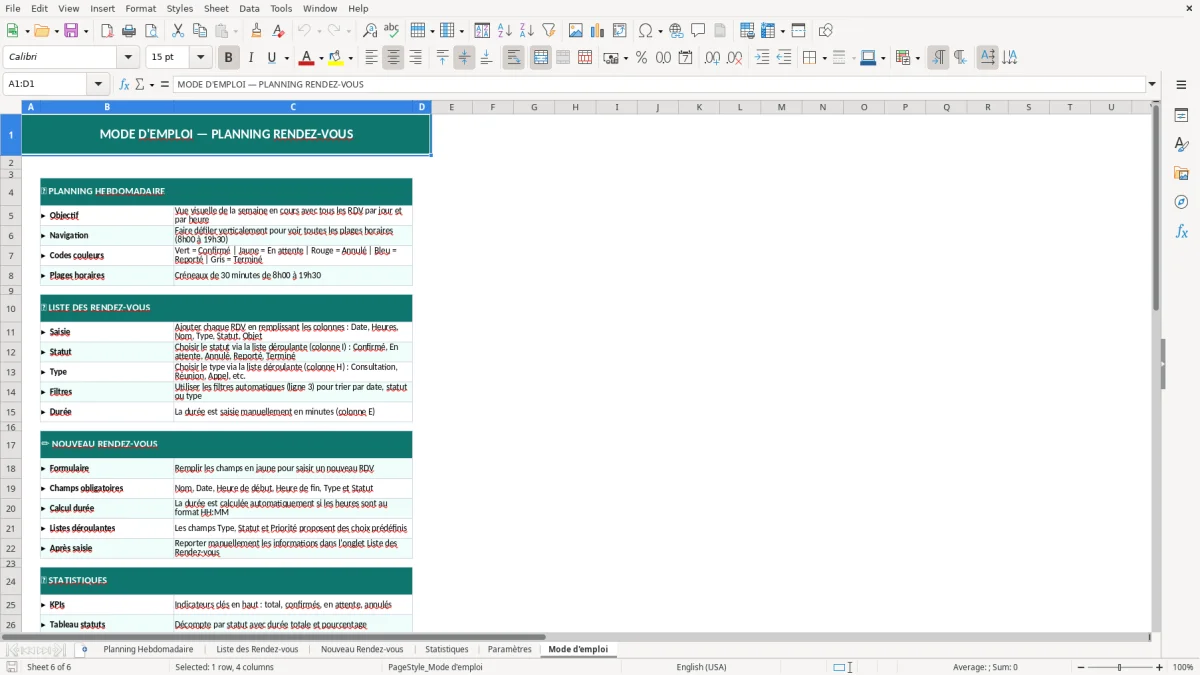The width and height of the screenshot is (1200, 675).
Task: Click the Cut scissors icon
Action: tap(178, 31)
